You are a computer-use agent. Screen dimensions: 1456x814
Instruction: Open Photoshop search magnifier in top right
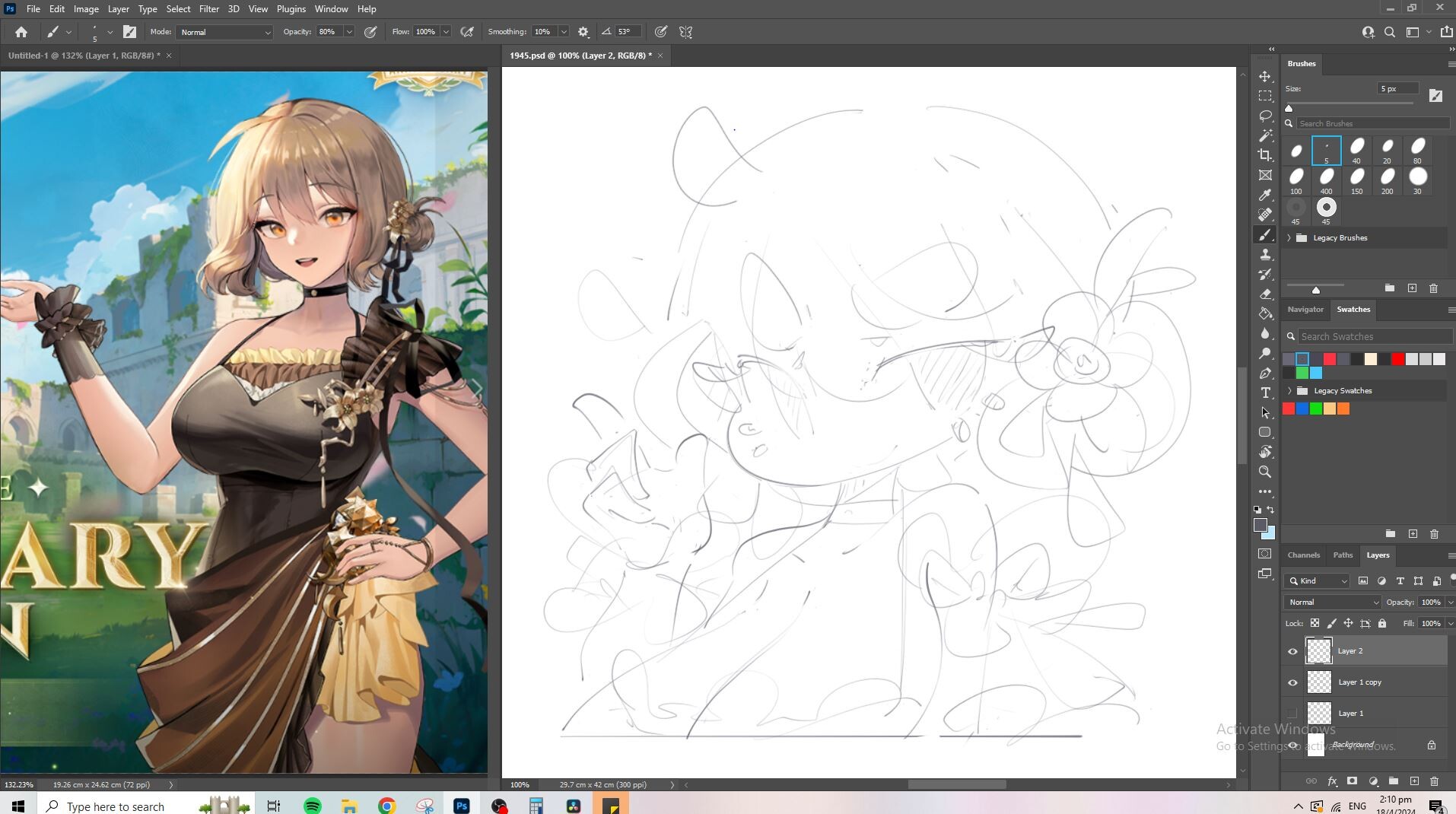1390,32
